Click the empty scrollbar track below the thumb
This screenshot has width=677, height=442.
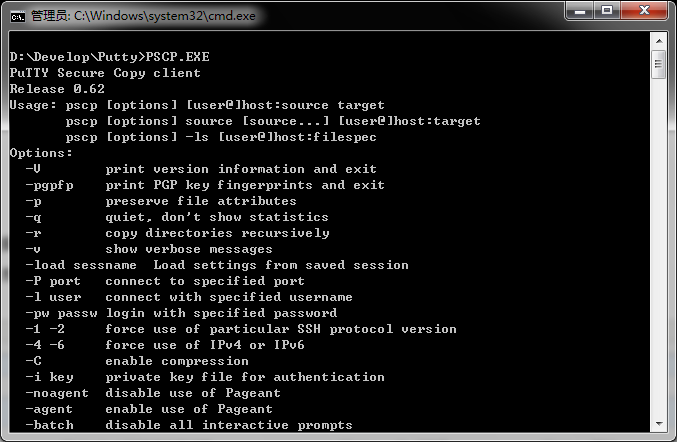(x=658, y=250)
